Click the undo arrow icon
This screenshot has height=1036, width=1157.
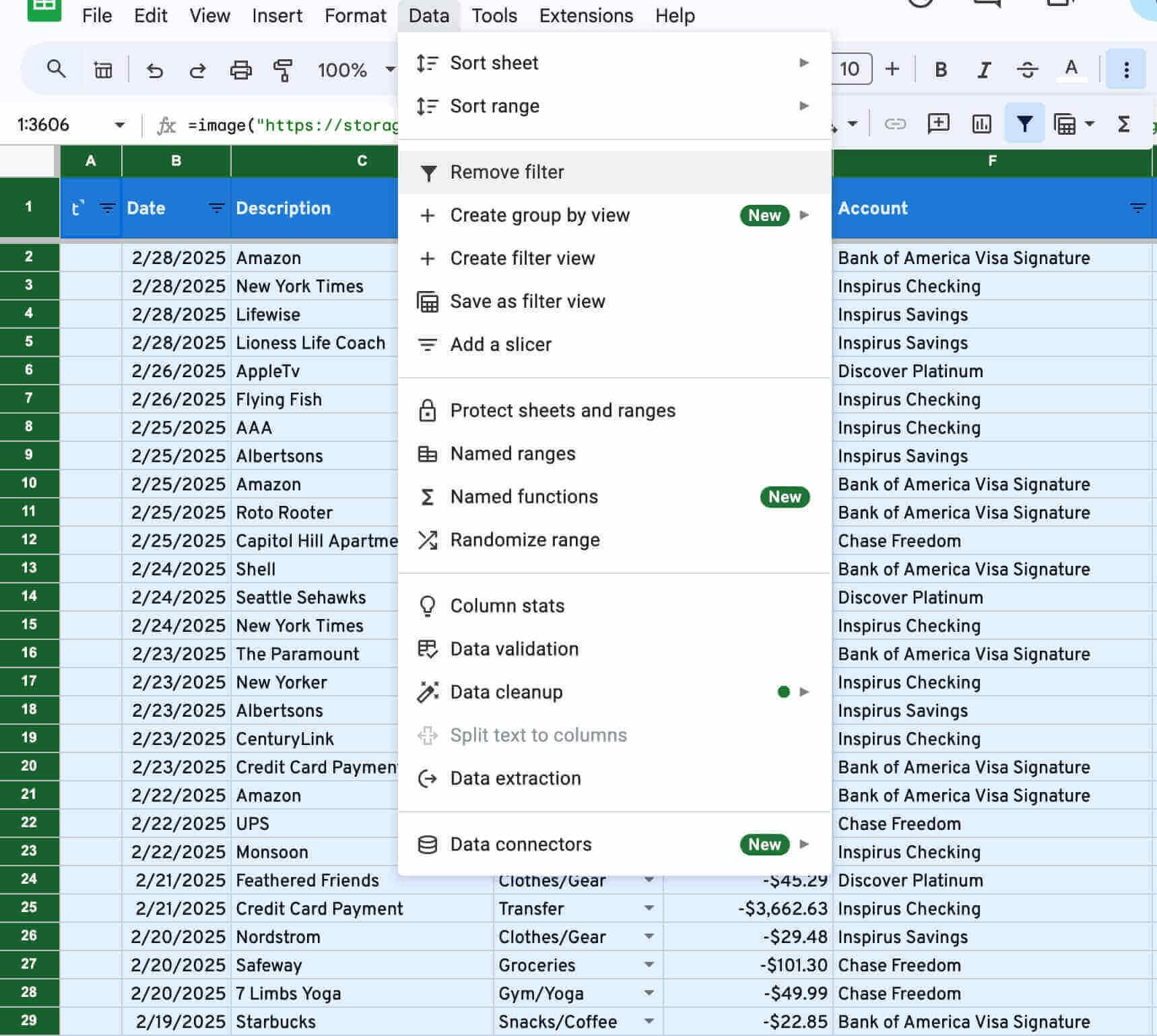(155, 70)
